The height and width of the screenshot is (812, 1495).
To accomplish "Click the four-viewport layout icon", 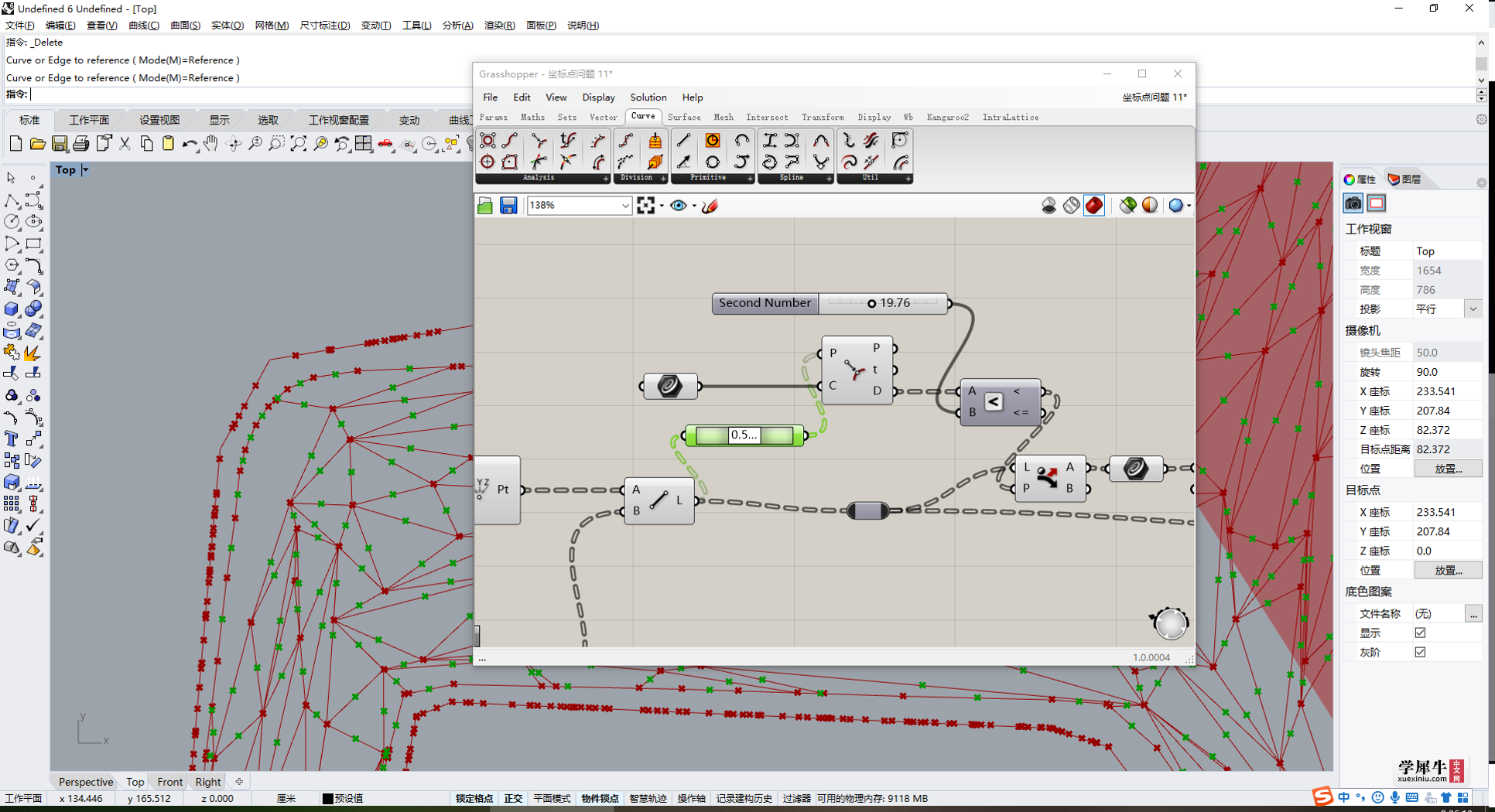I will (364, 143).
